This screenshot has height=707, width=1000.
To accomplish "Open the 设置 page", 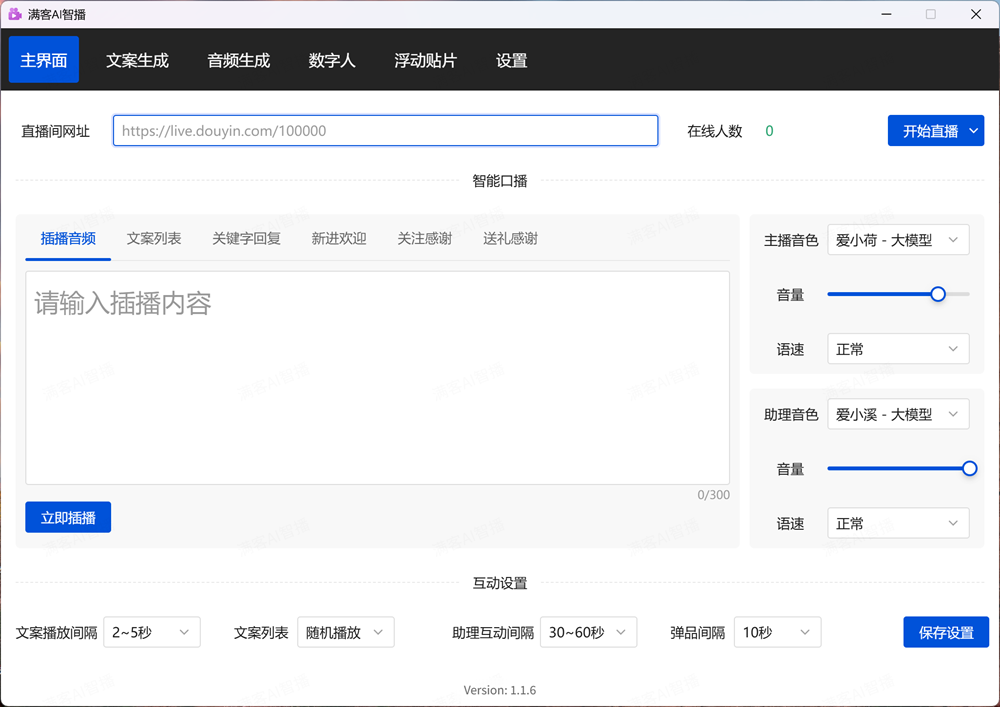I will tap(511, 60).
